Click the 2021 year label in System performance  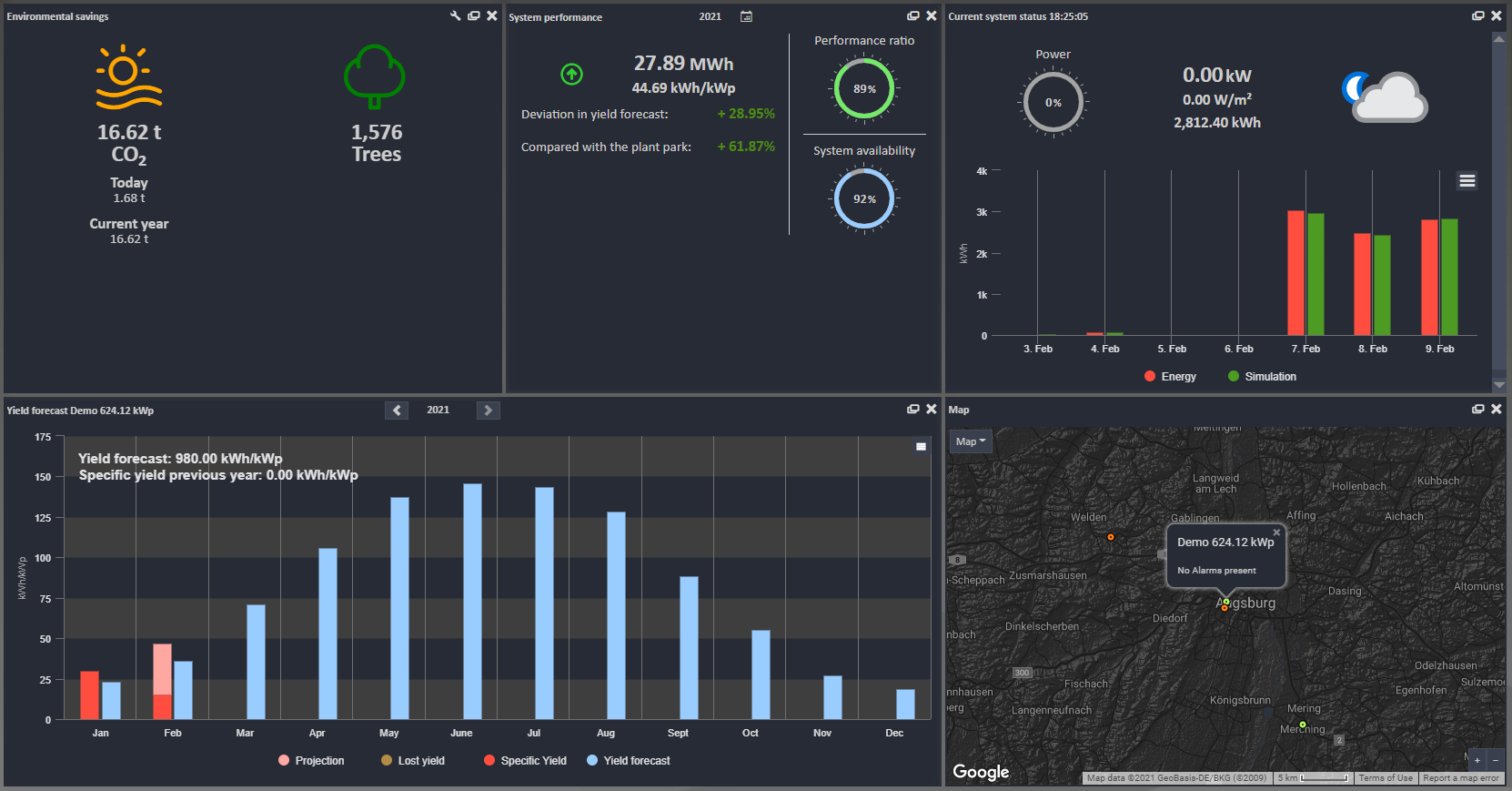pyautogui.click(x=711, y=16)
